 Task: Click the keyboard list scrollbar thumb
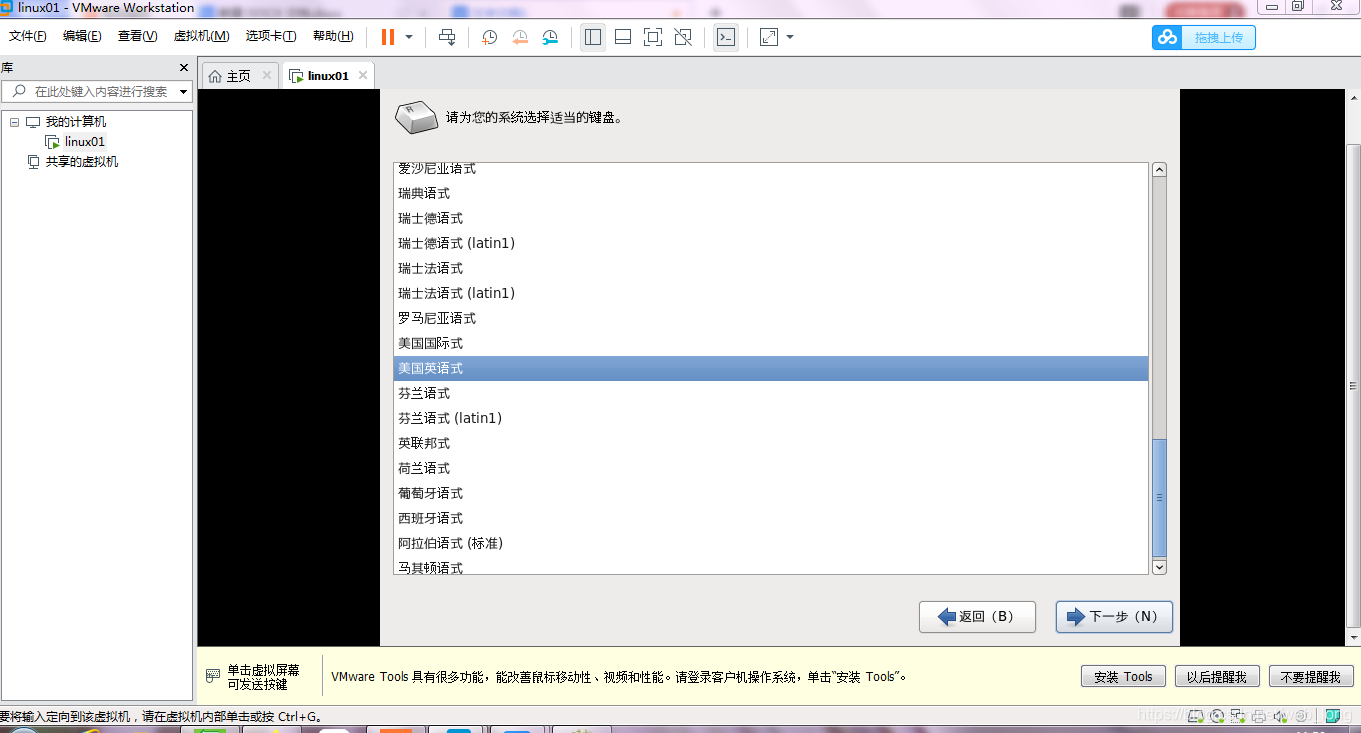coord(1159,497)
